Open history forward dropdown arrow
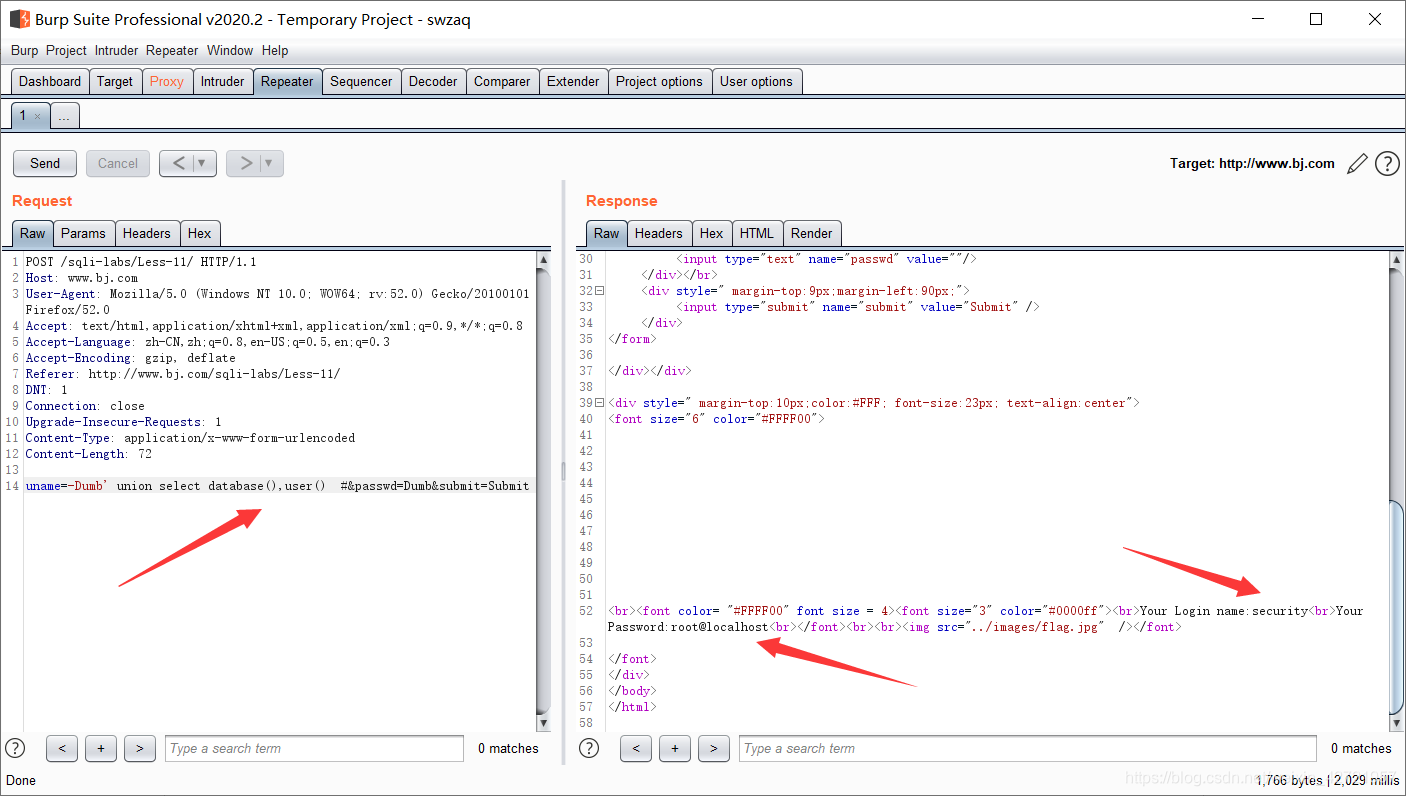The height and width of the screenshot is (796, 1406). pyautogui.click(x=270, y=163)
